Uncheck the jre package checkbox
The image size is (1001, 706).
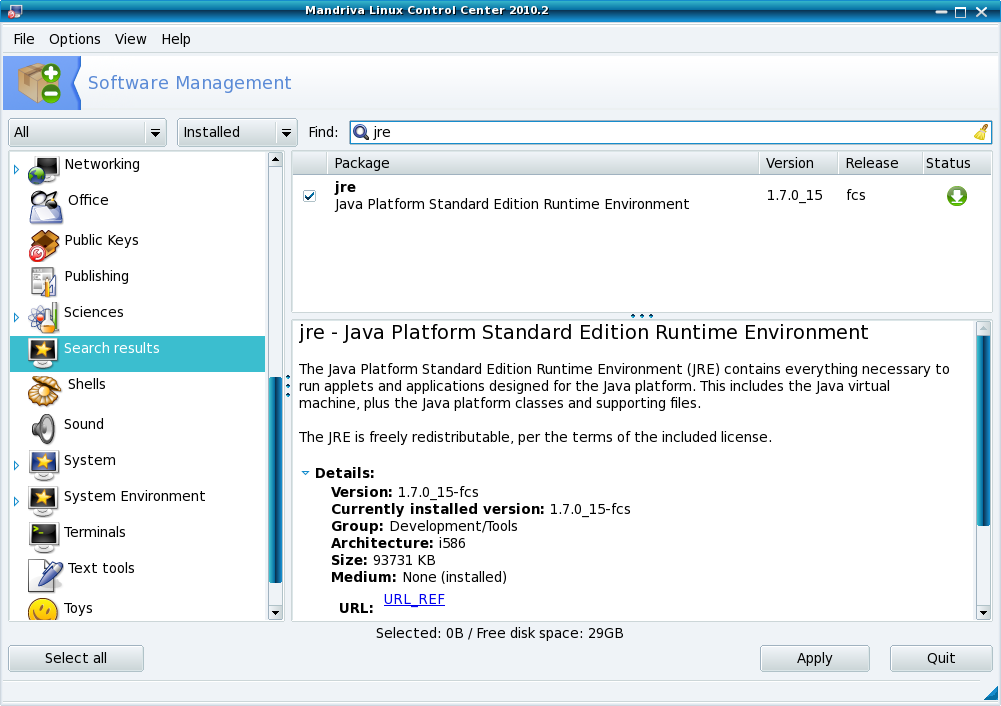coord(310,196)
